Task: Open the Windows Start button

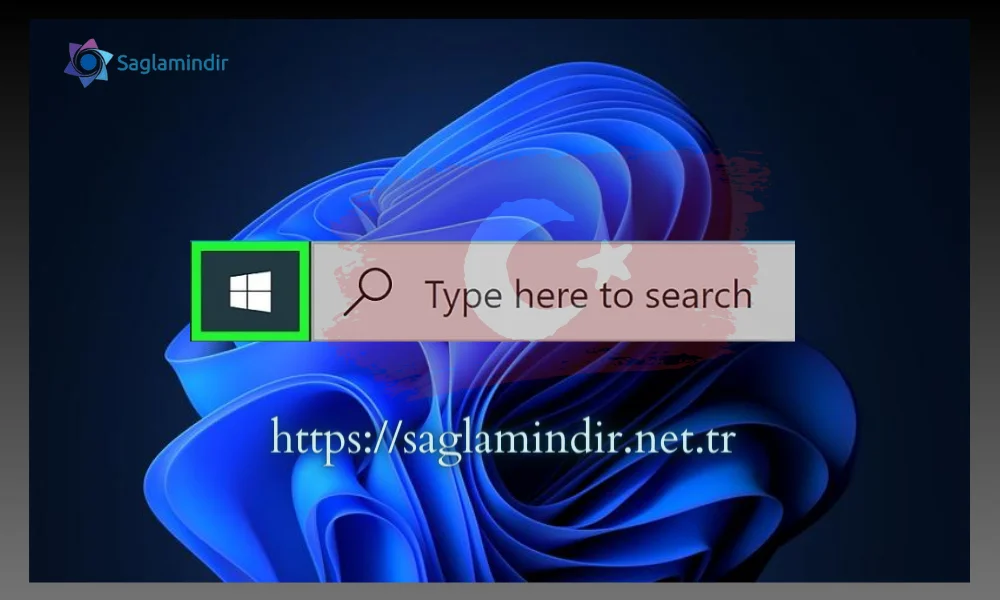Action: click(251, 291)
